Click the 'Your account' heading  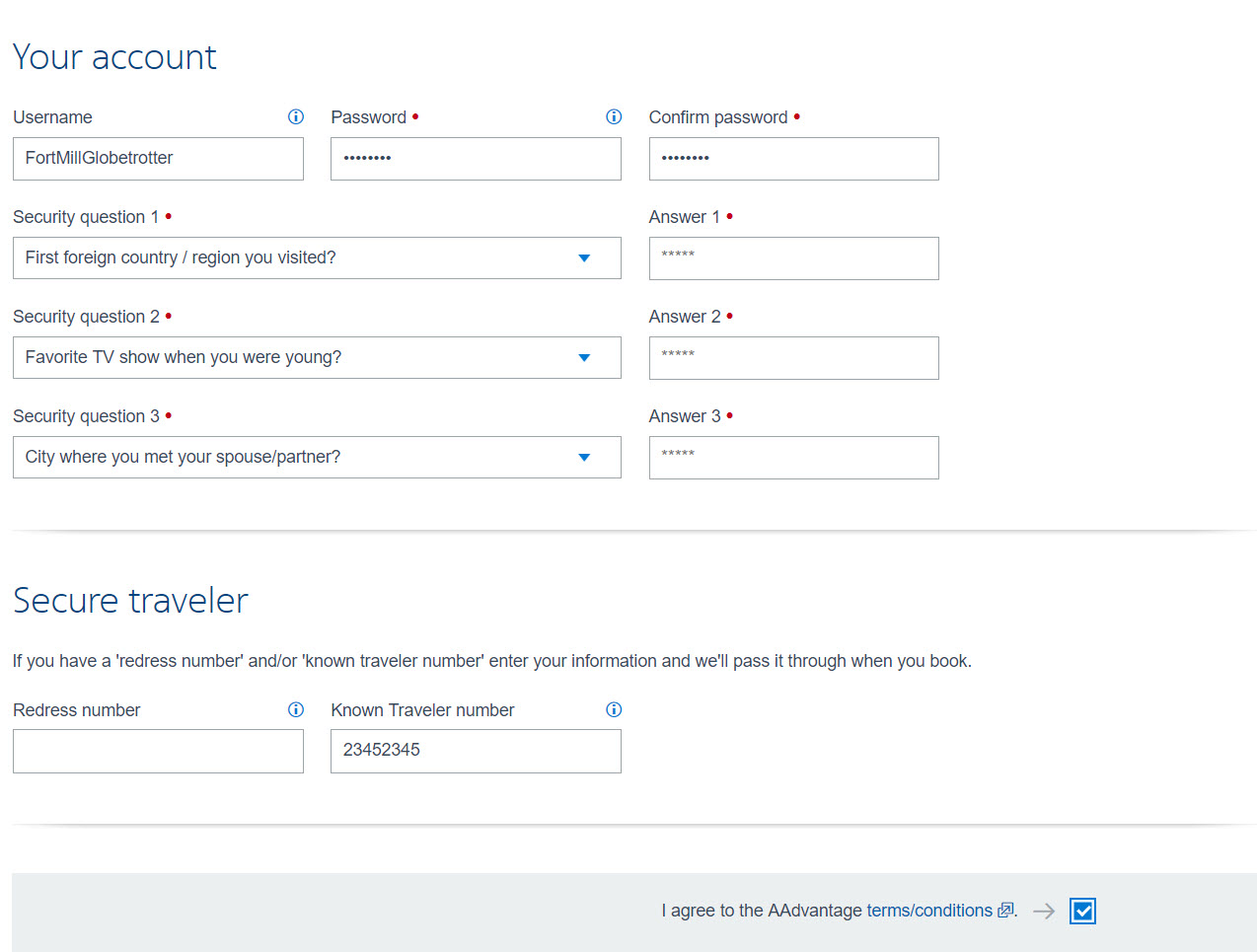pos(114,57)
